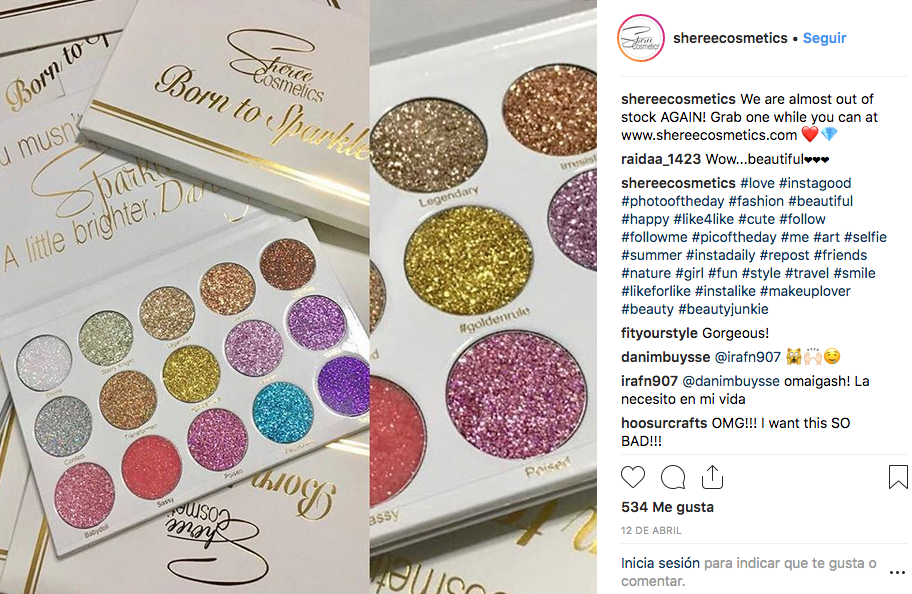Open the @irafn907 mention in danimbuysse's comment
The width and height of the screenshot is (912, 594).
[x=747, y=357]
